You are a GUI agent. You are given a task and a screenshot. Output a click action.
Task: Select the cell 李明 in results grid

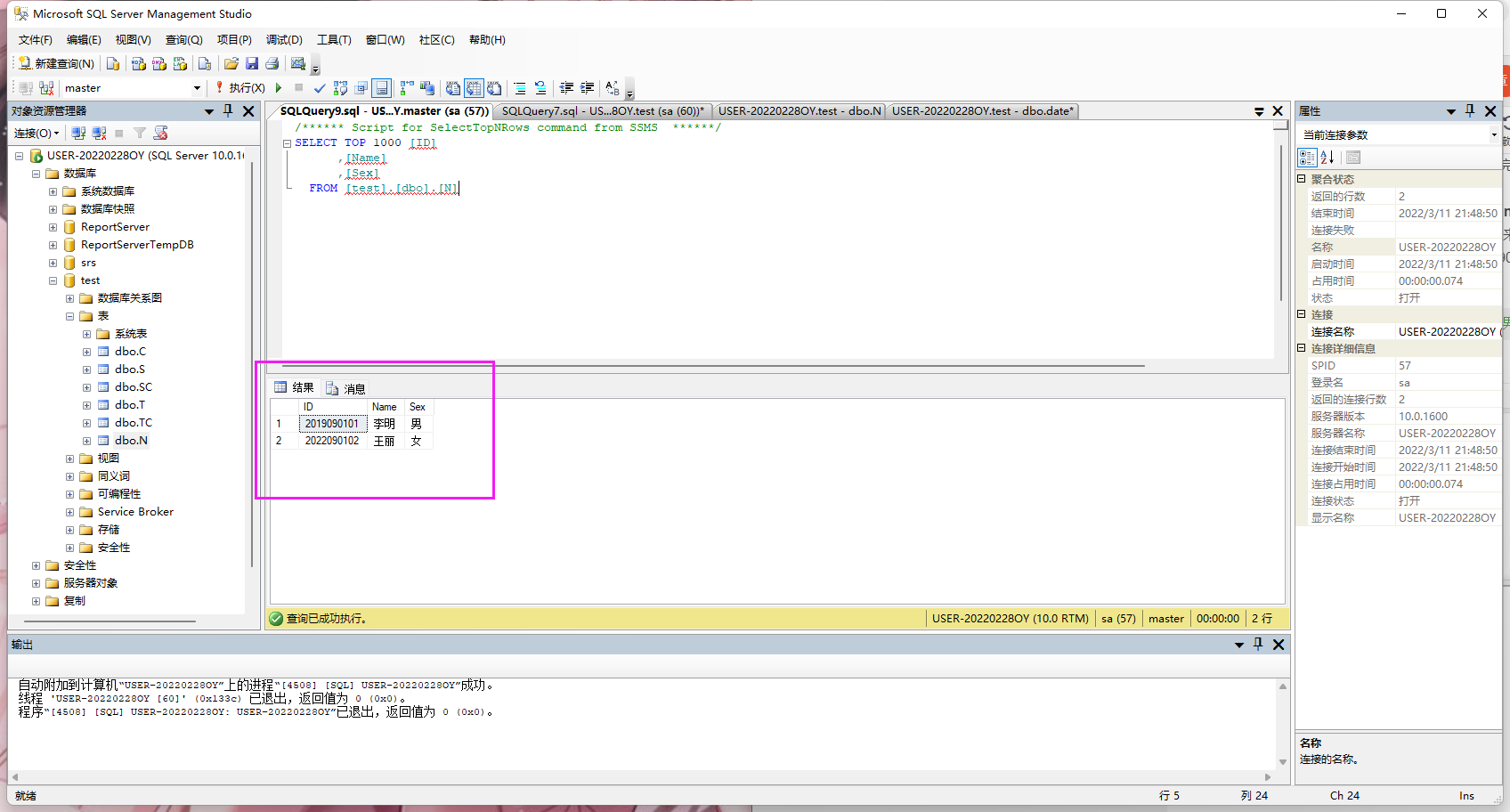pyautogui.click(x=385, y=424)
